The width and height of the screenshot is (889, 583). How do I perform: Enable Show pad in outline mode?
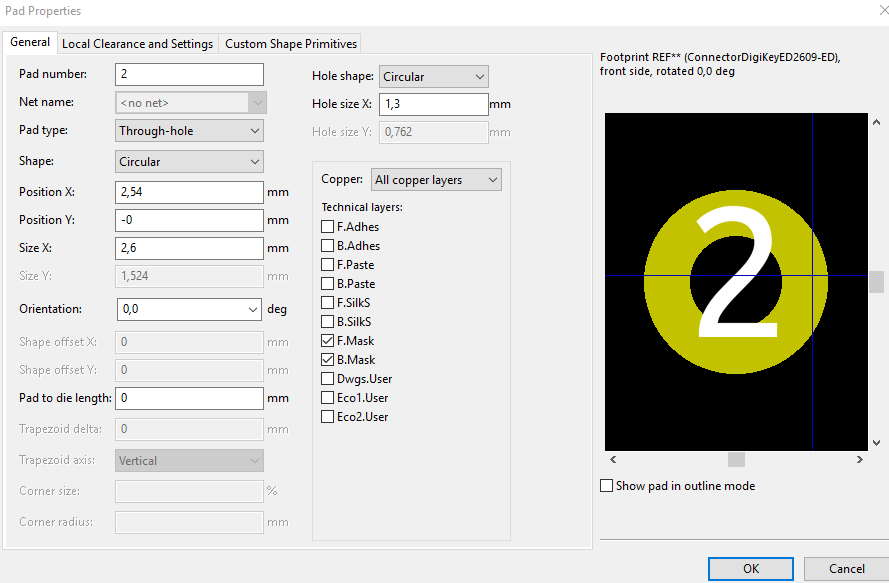coord(606,485)
